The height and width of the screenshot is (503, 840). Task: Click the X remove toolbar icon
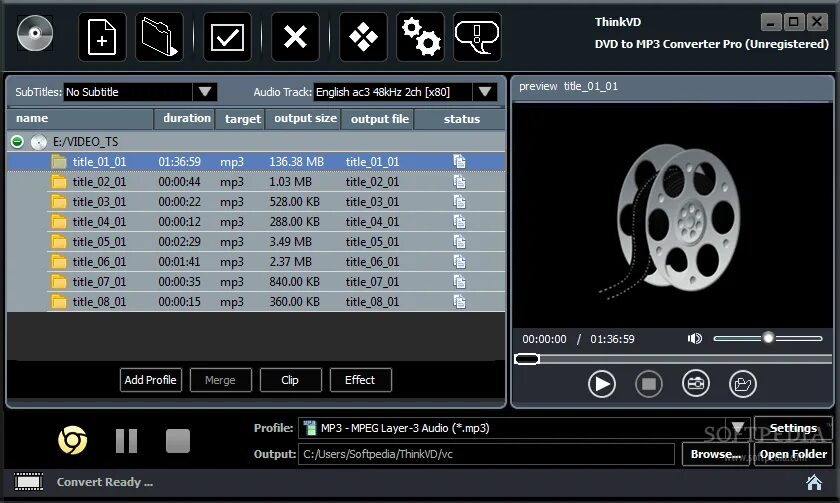(295, 37)
